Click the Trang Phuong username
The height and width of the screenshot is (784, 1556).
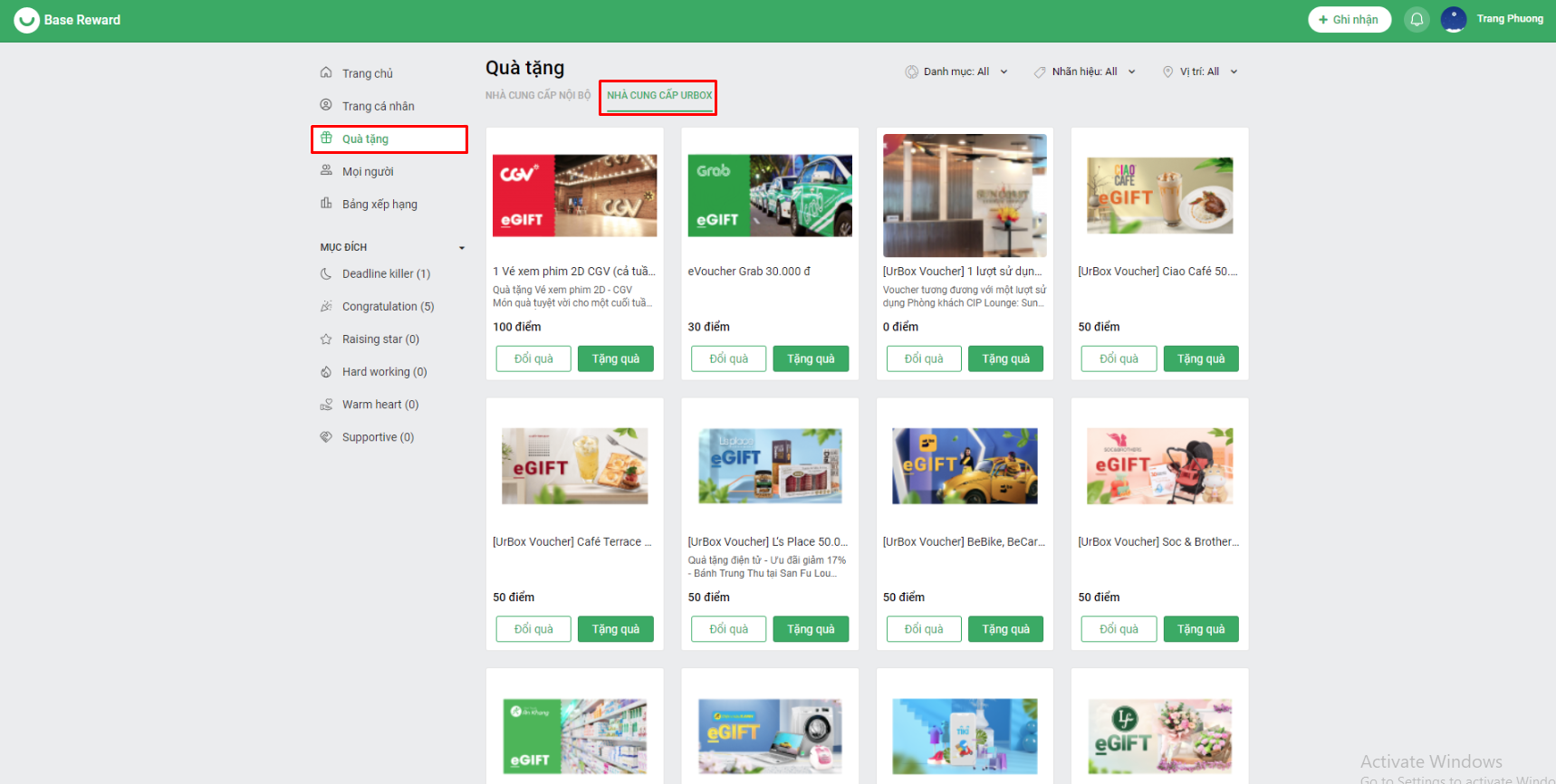click(x=1510, y=19)
